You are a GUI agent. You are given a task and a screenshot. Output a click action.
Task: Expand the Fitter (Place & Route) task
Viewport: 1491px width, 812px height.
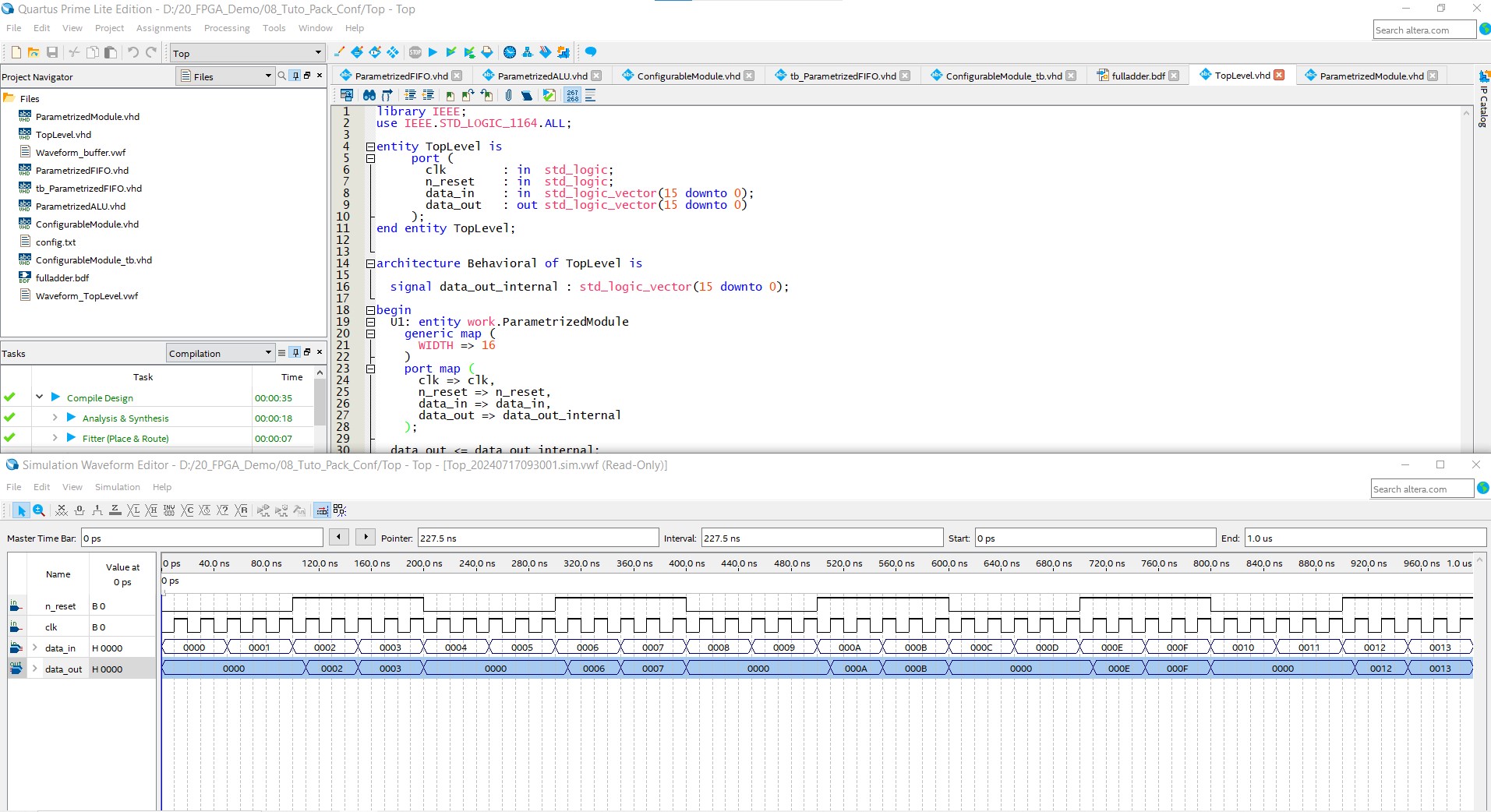[55, 438]
